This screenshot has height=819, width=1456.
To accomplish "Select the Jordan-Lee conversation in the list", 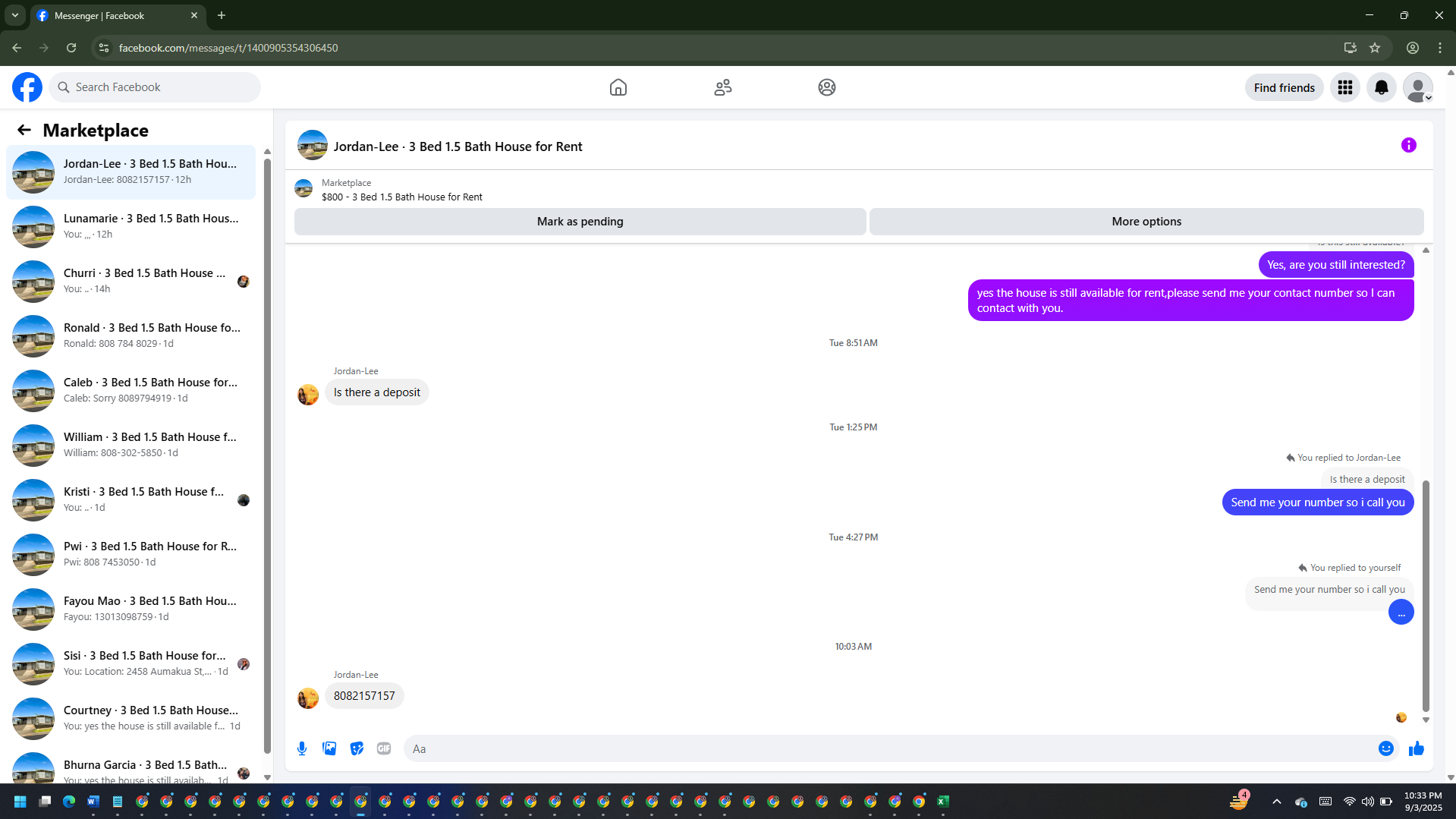I will click(x=131, y=172).
